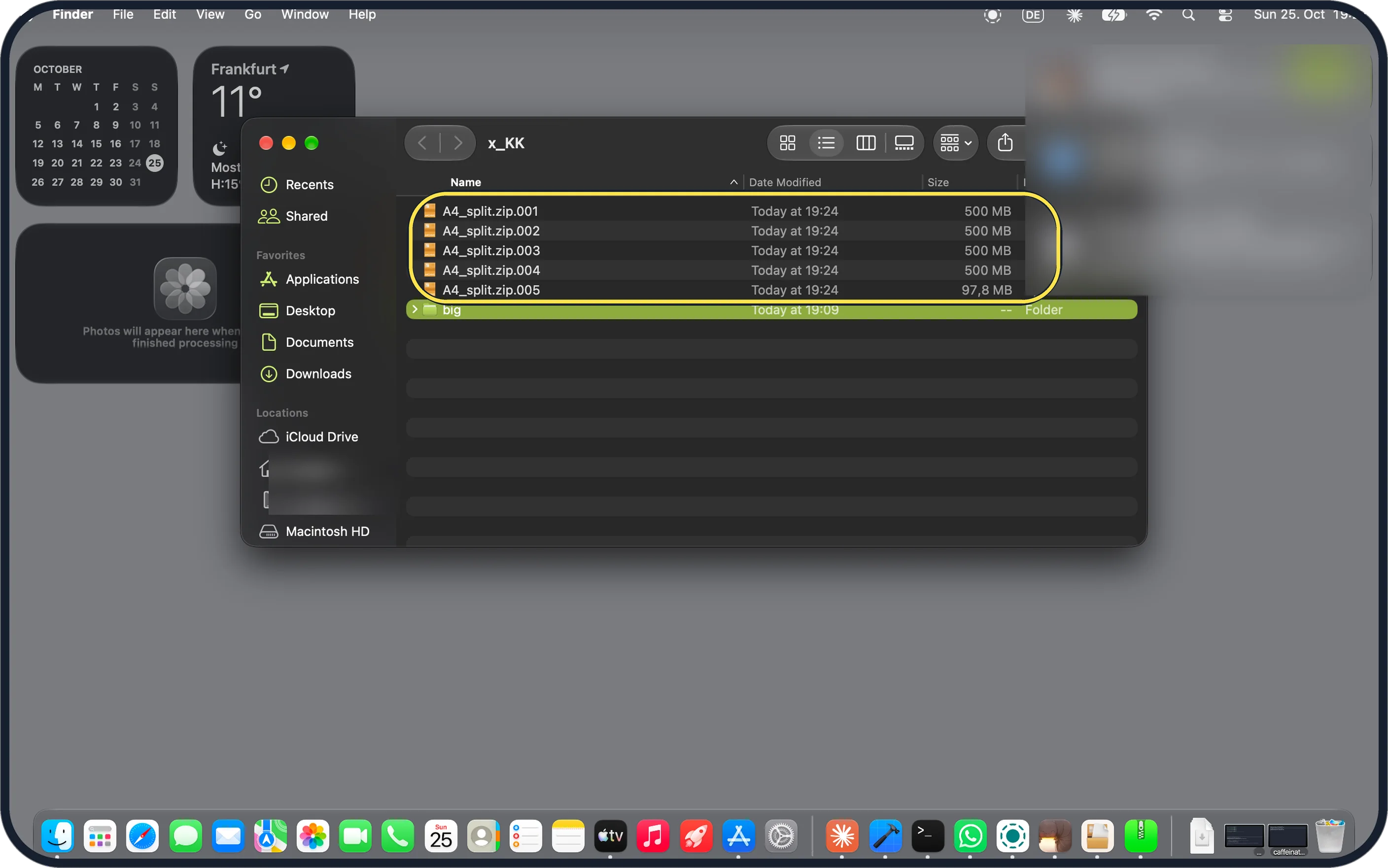
Task: Click the Wi-Fi status icon
Action: (x=1154, y=15)
